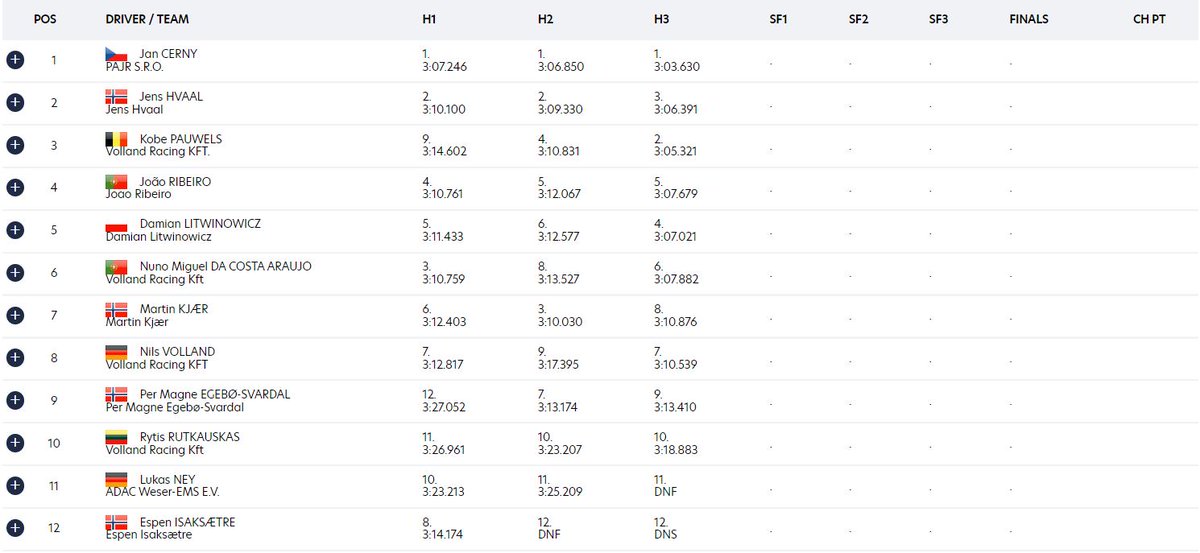Expand the row for Rytis RUTKAUSKAS
This screenshot has height=553, width=1200.
tap(14, 443)
